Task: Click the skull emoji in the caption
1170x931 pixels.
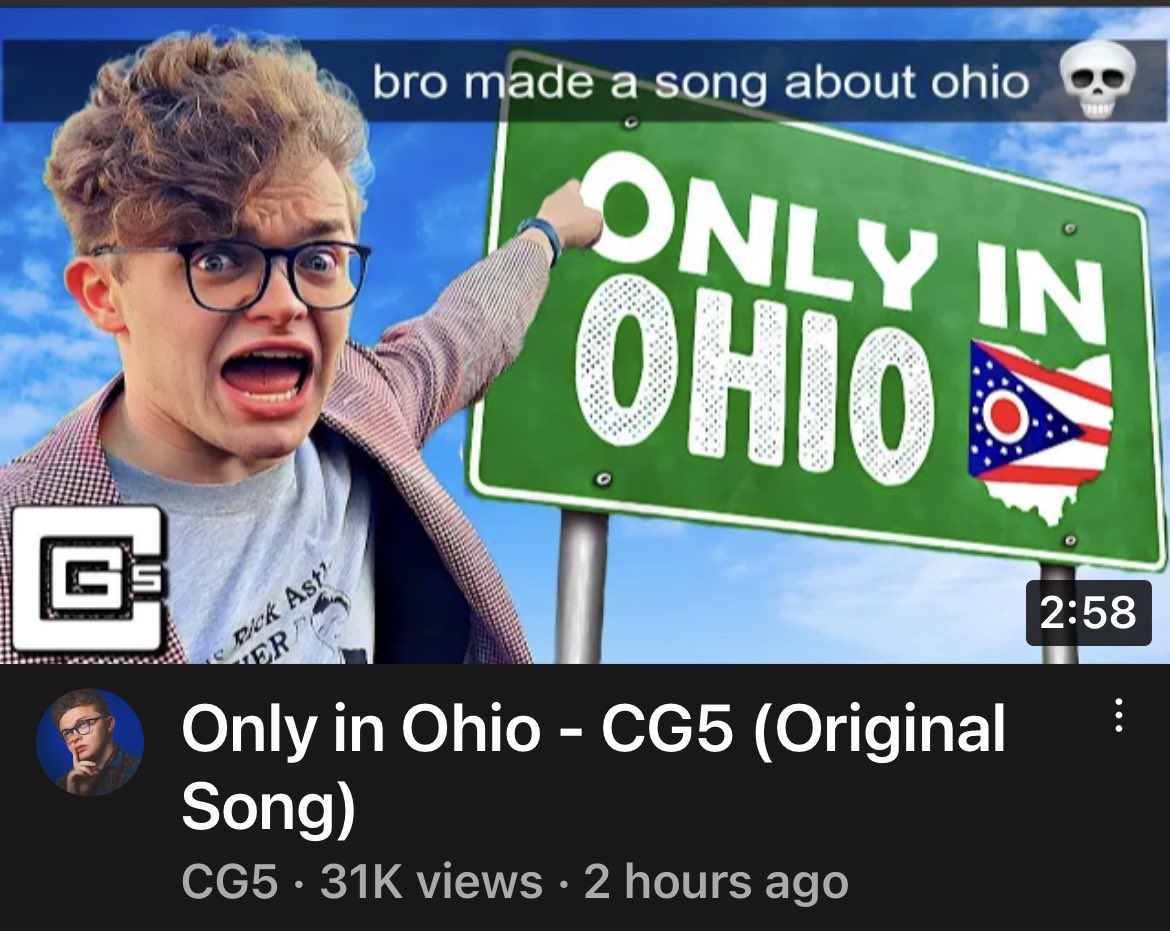Action: [x=1098, y=80]
